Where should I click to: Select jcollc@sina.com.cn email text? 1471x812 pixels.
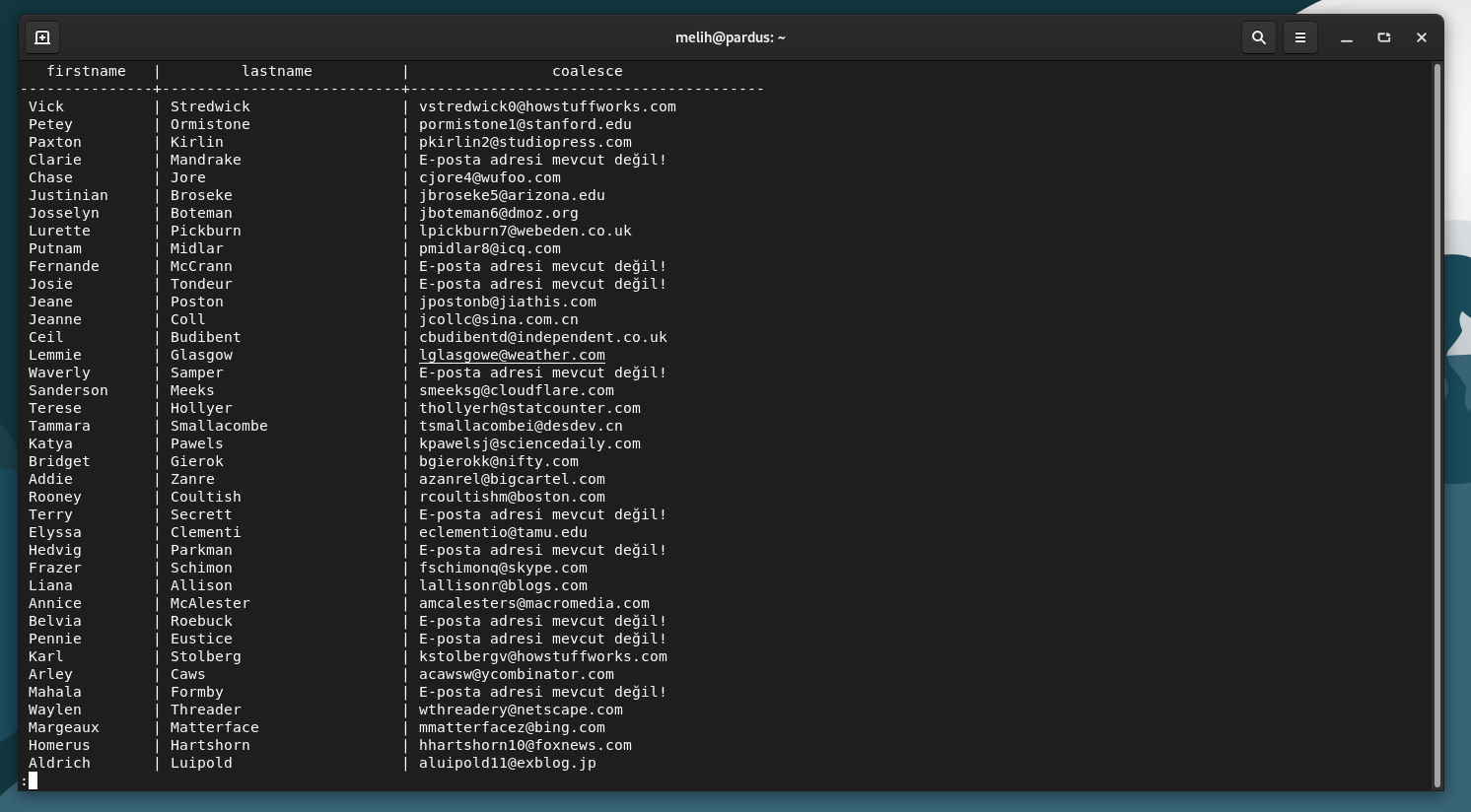pyautogui.click(x=499, y=319)
